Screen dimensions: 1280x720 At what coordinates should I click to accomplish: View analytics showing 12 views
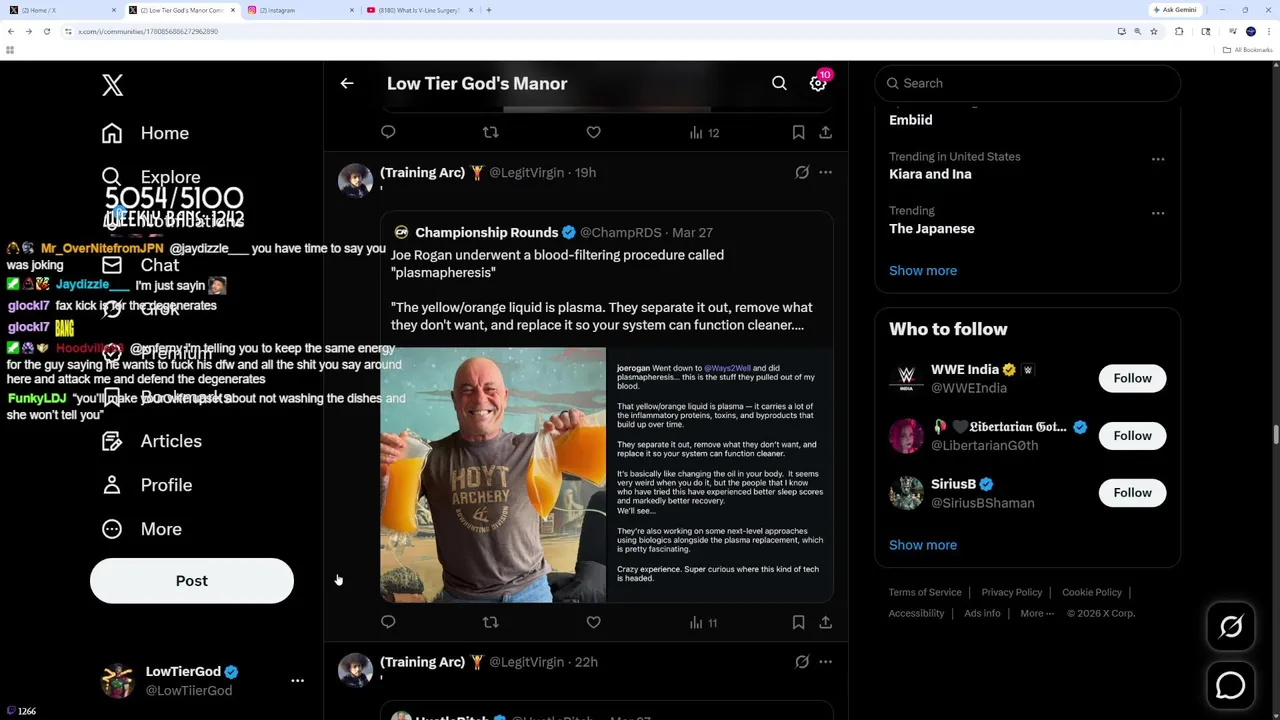tap(704, 132)
